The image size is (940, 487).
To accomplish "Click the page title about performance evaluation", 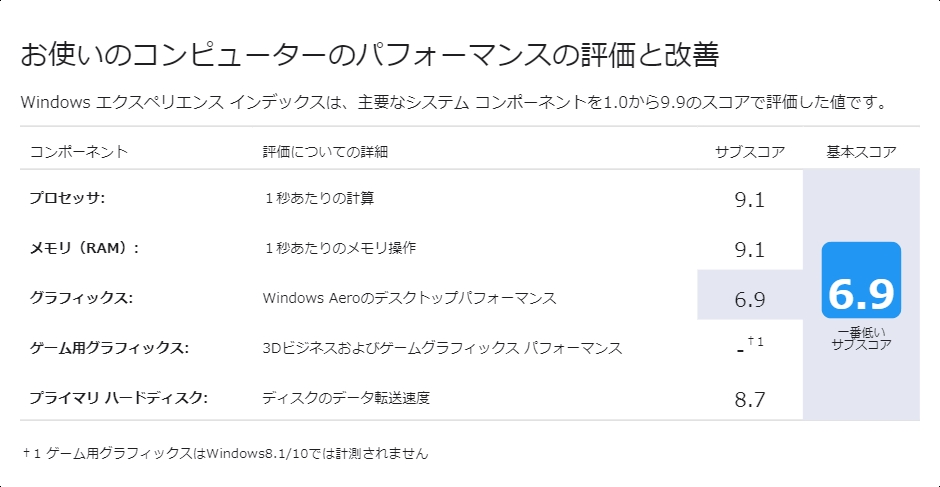I will (369, 56).
